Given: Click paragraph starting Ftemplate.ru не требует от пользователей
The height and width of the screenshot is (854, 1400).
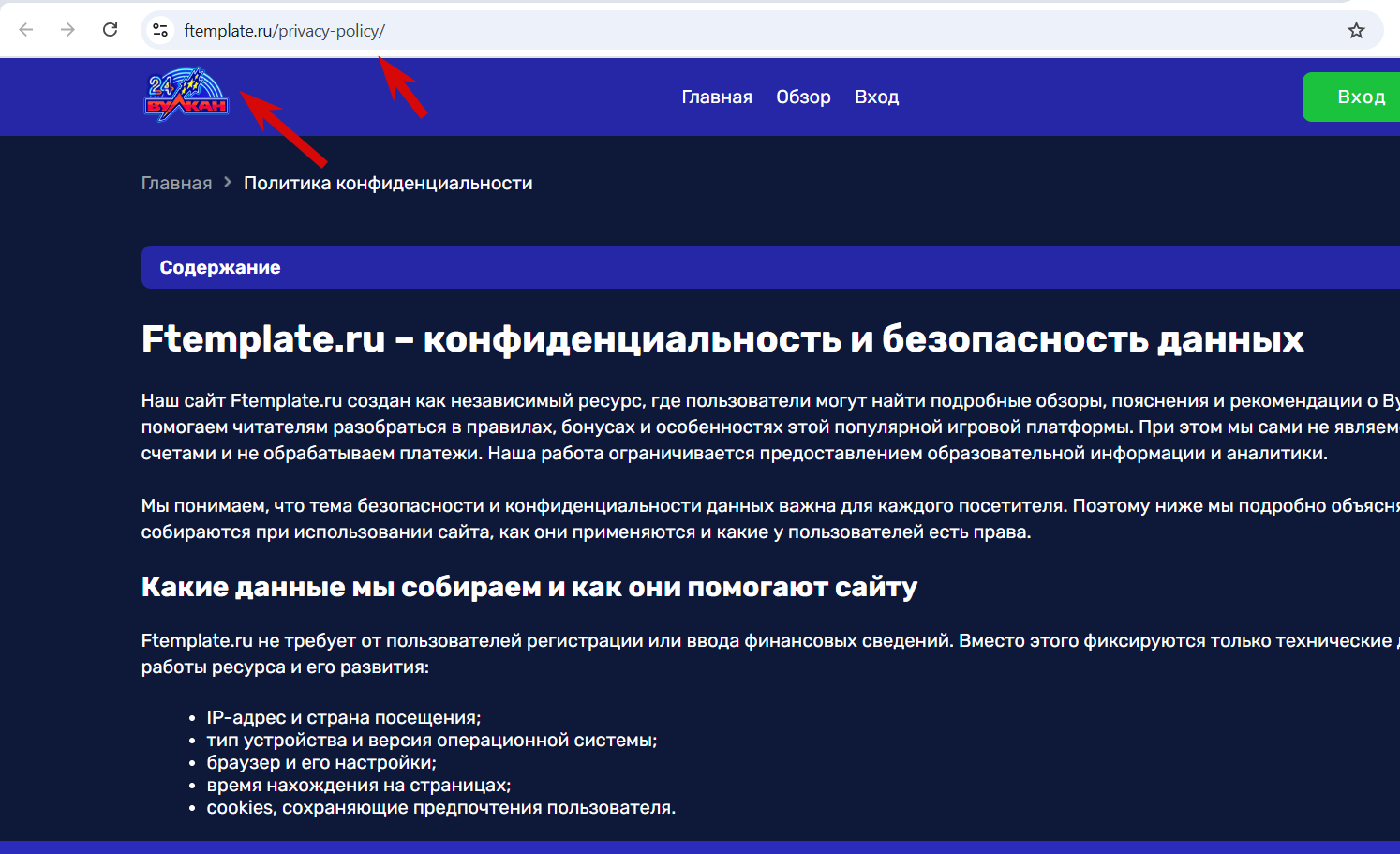Looking at the screenshot, I should coord(770,653).
